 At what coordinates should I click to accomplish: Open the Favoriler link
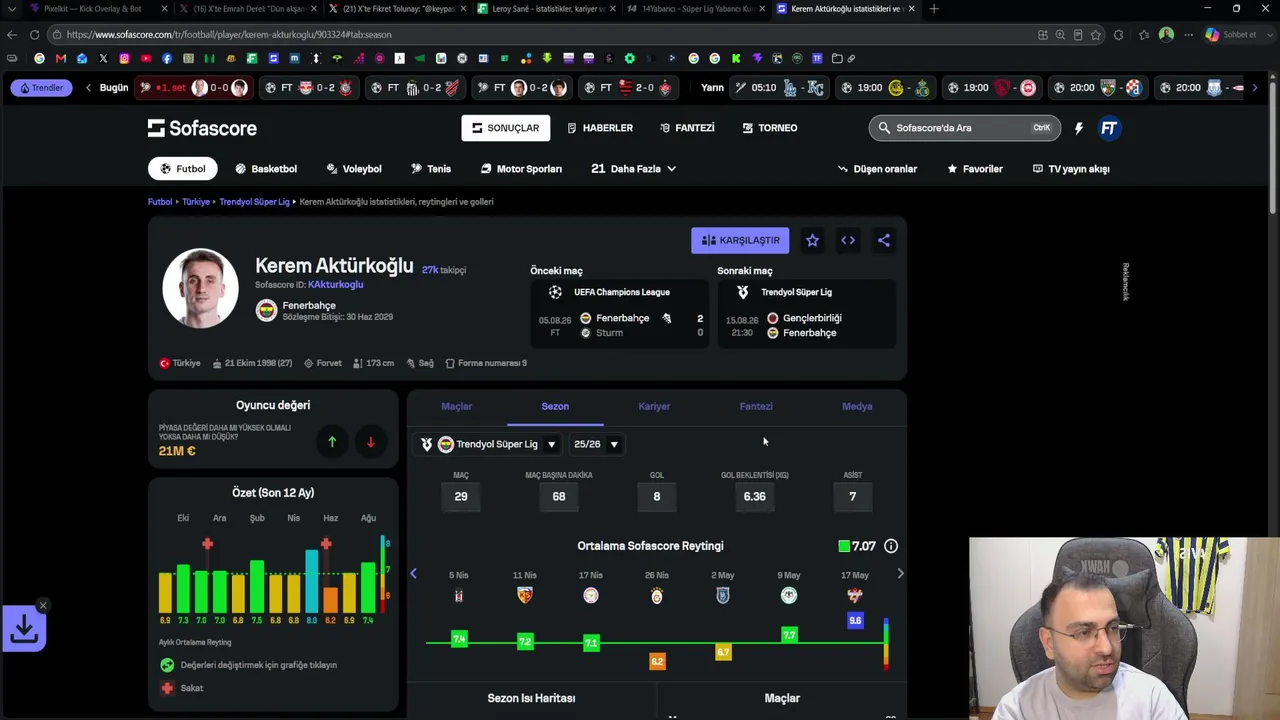point(975,169)
